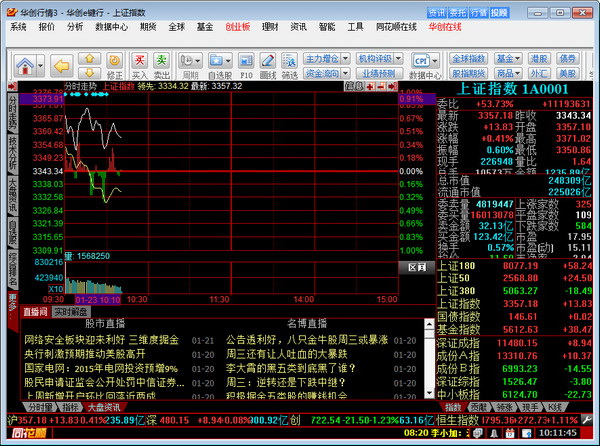Toggle the 区间 range button
Image resolution: width=600 pixels, height=446 pixels.
pyautogui.click(x=417, y=267)
